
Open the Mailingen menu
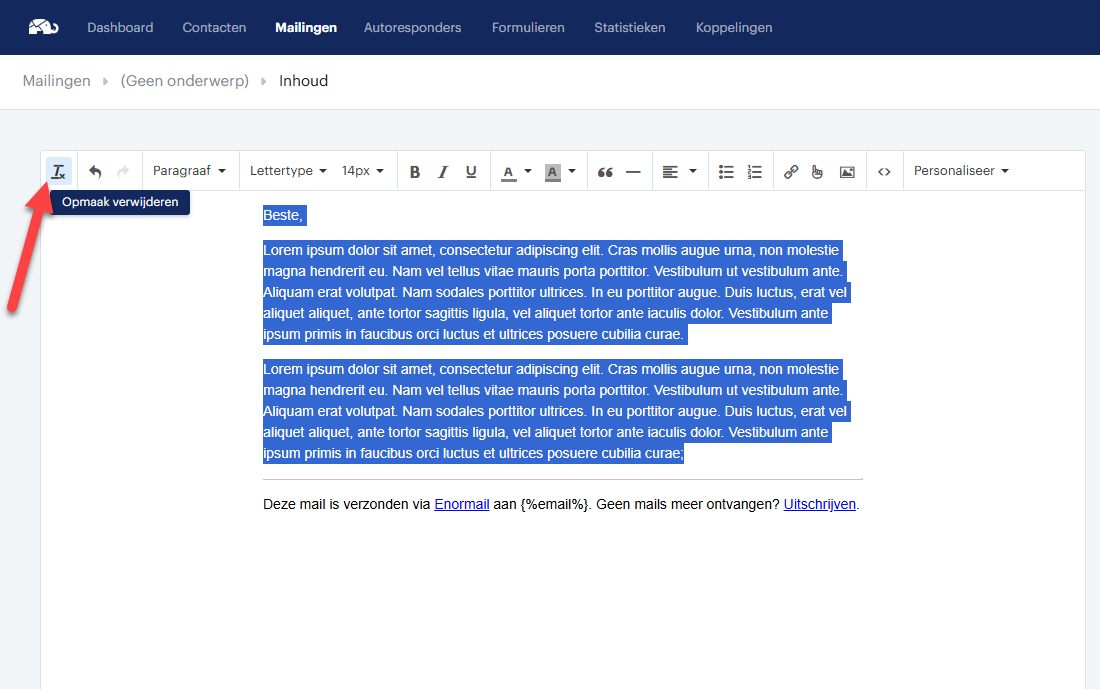tap(306, 27)
